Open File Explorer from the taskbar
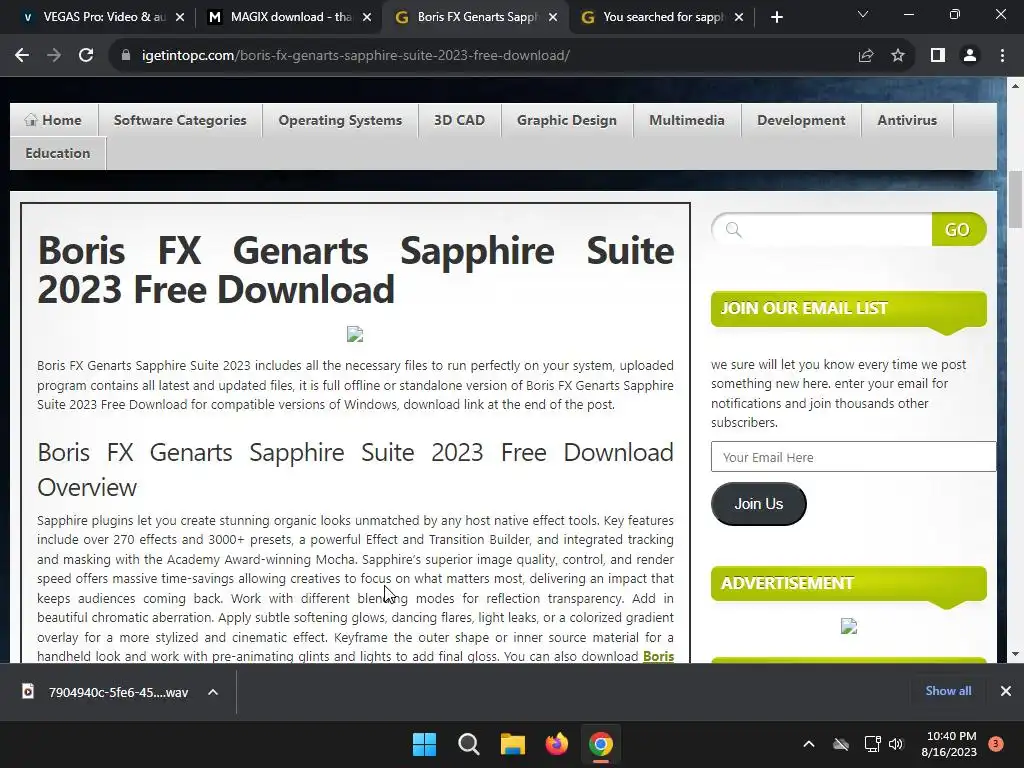 (513, 744)
